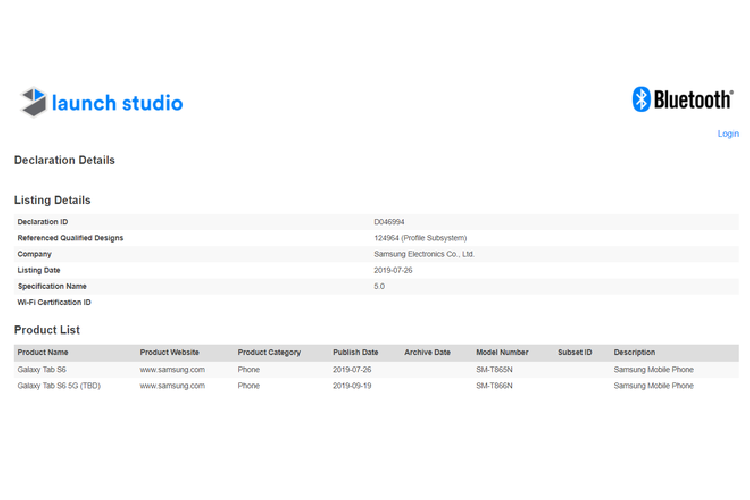Select the Galaxy Tab S6 5G (TBD) product name
The height and width of the screenshot is (500, 750).
coord(59,386)
